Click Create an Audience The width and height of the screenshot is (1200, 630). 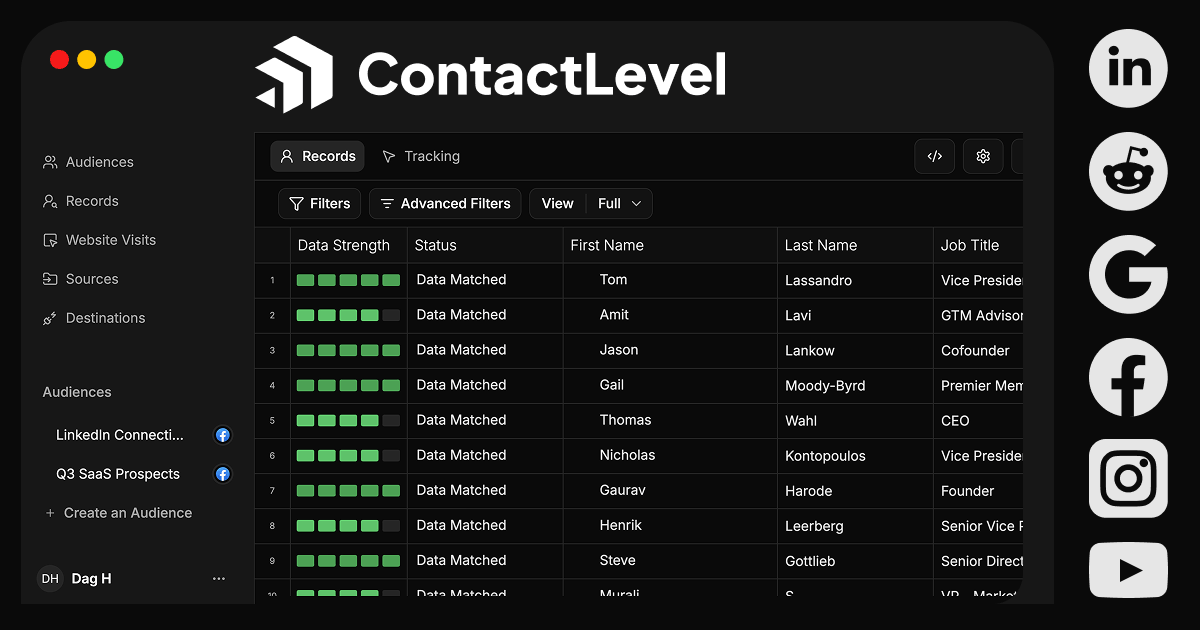118,513
